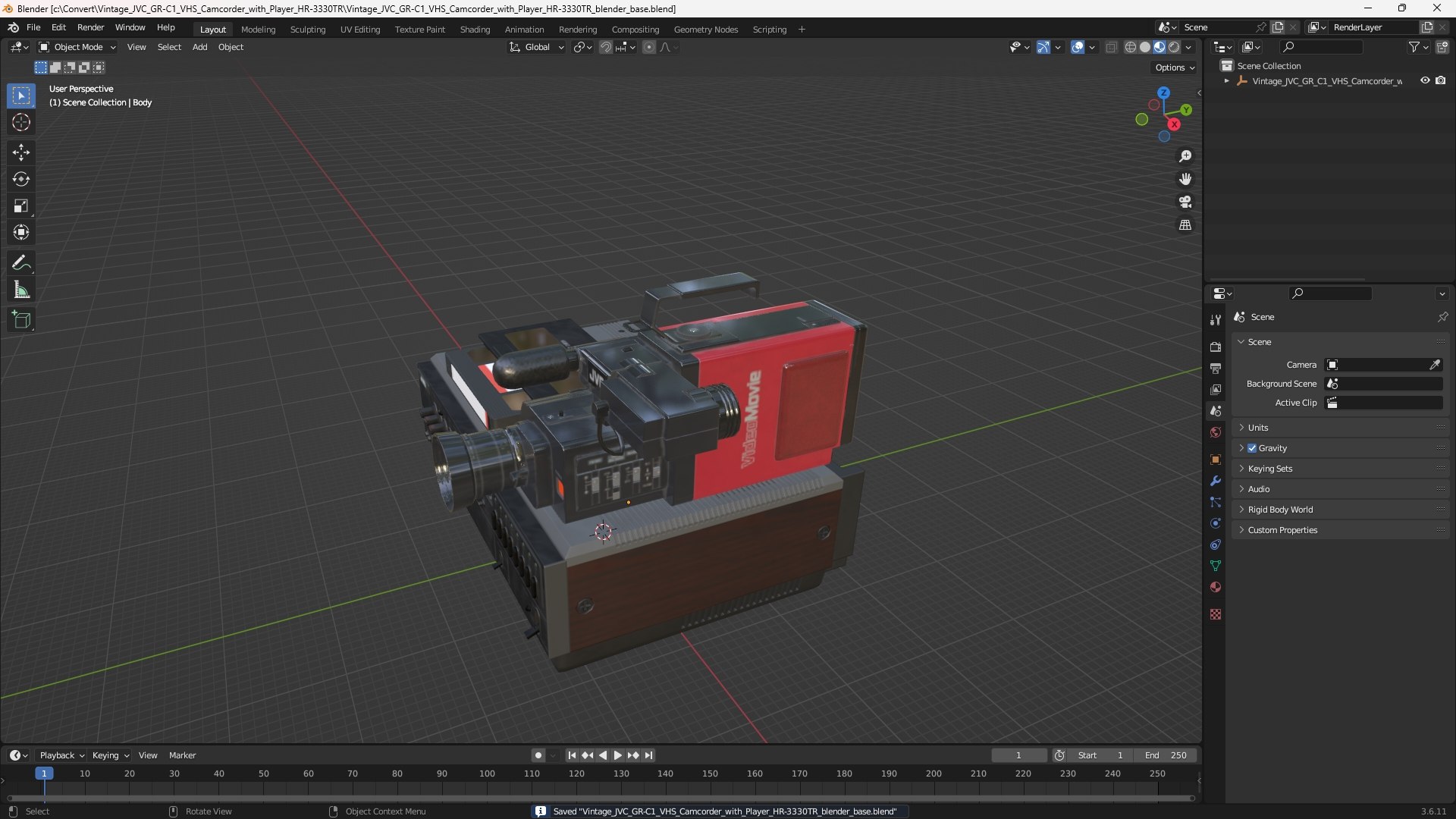1456x819 pixels.
Task: Switch to the Shading workspace tab
Action: [475, 30]
